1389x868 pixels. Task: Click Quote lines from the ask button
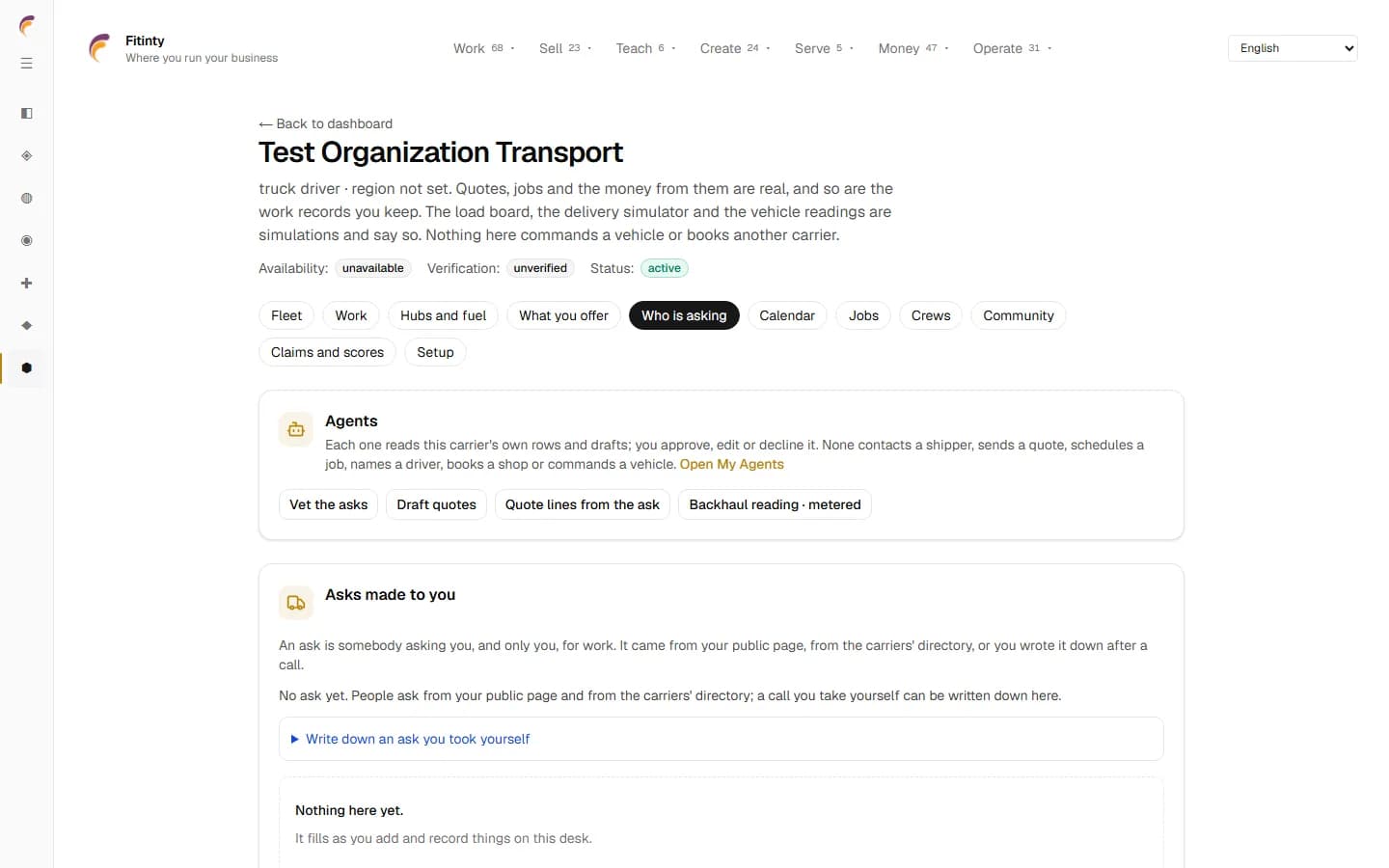pos(583,504)
